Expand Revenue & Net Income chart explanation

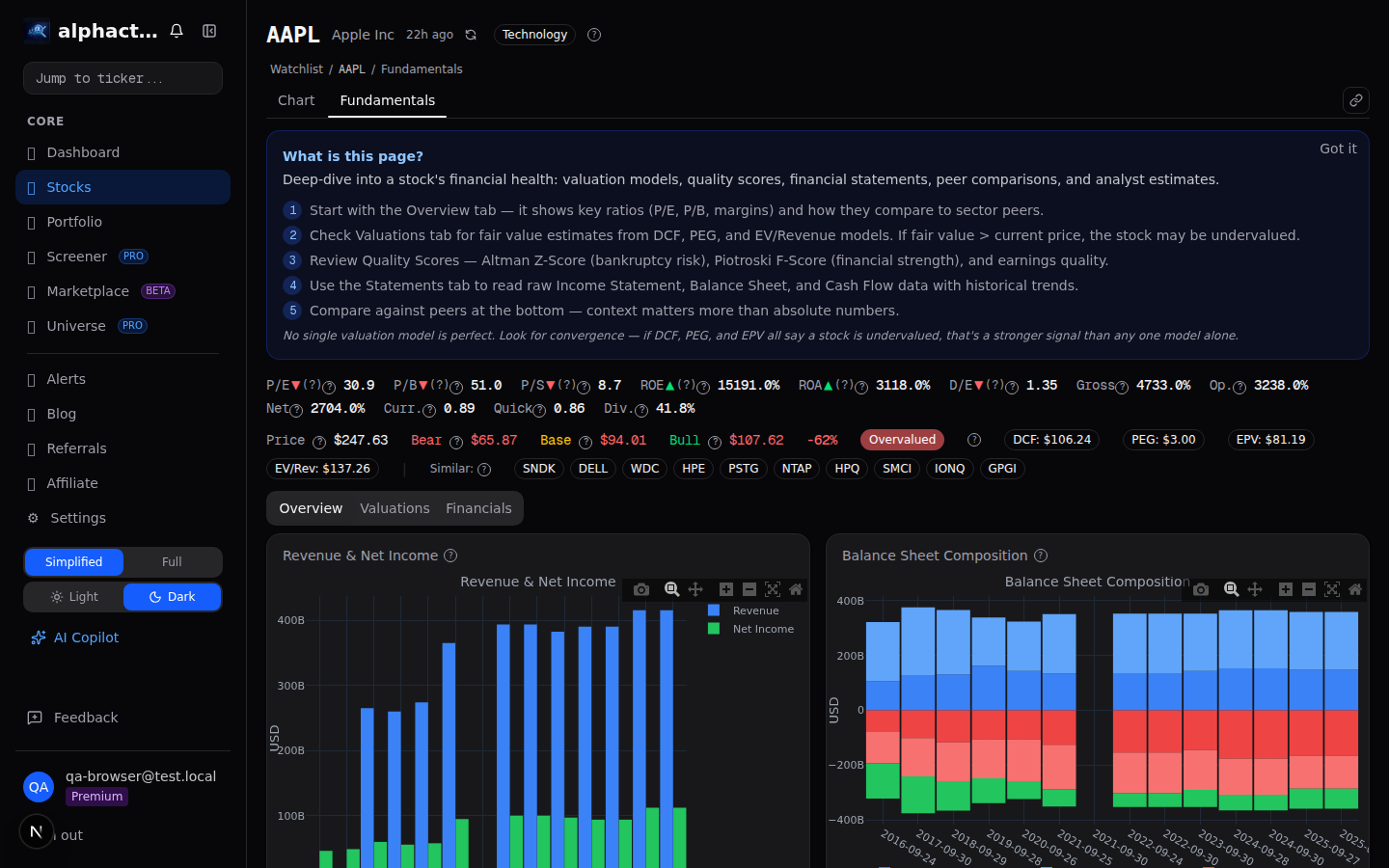[x=449, y=556]
